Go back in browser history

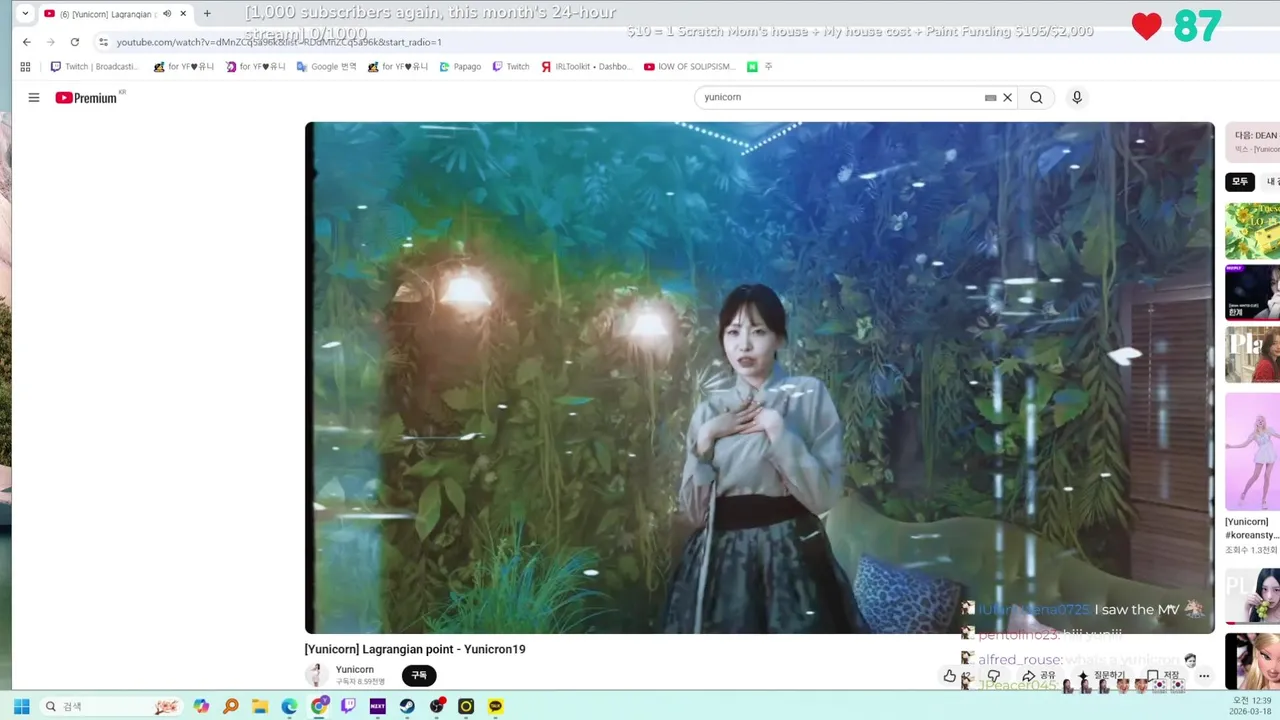click(27, 42)
